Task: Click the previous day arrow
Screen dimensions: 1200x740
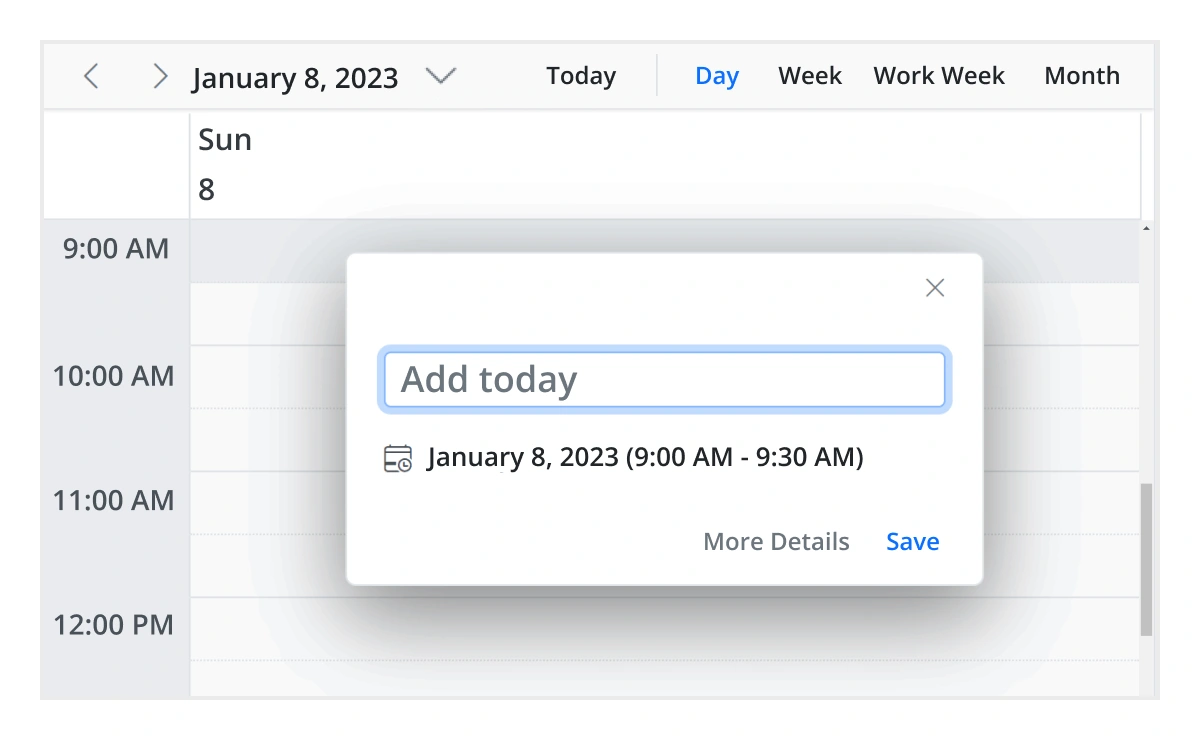Action: point(91,76)
